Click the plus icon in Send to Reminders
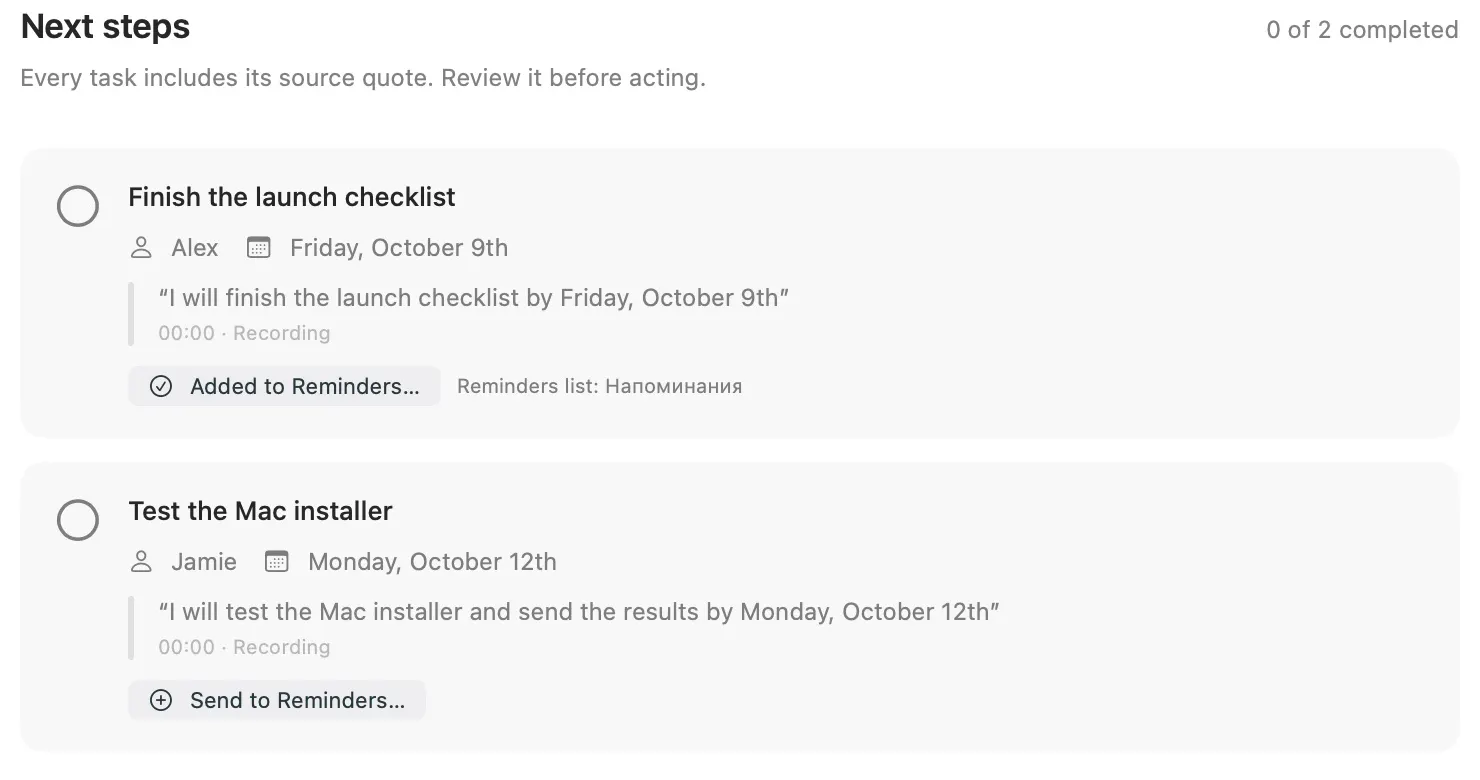1480x780 pixels. point(161,701)
